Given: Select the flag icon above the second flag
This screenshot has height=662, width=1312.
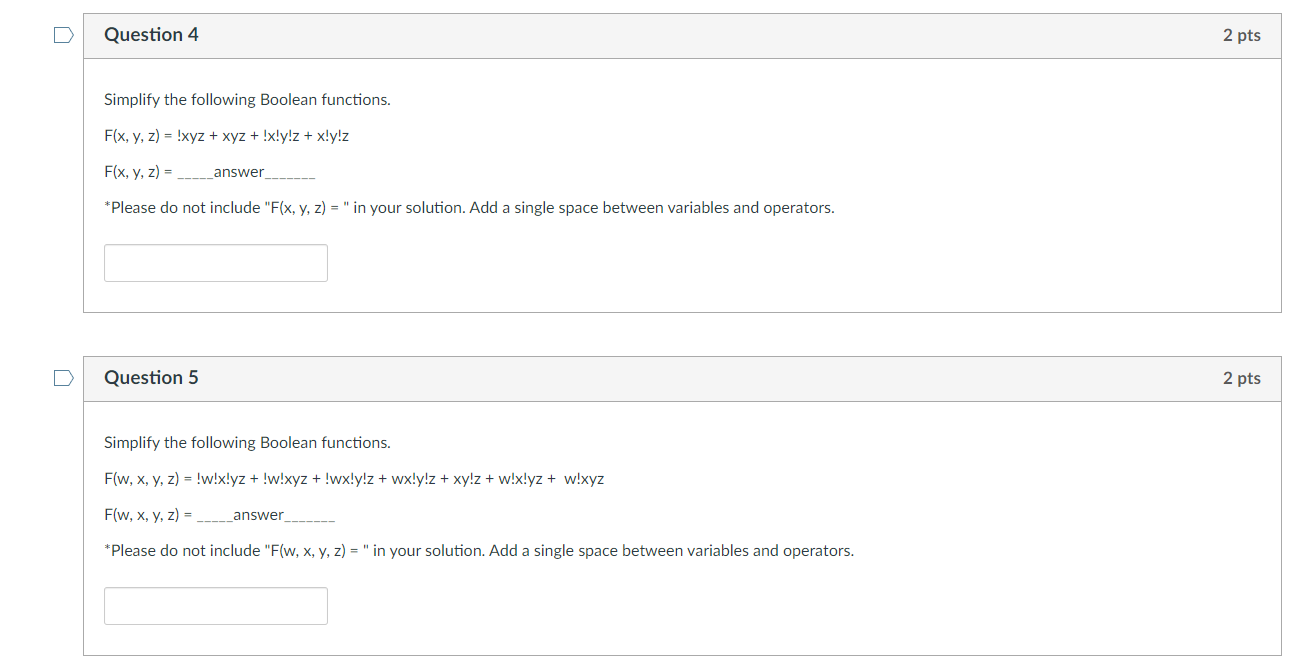Looking at the screenshot, I should [62, 34].
